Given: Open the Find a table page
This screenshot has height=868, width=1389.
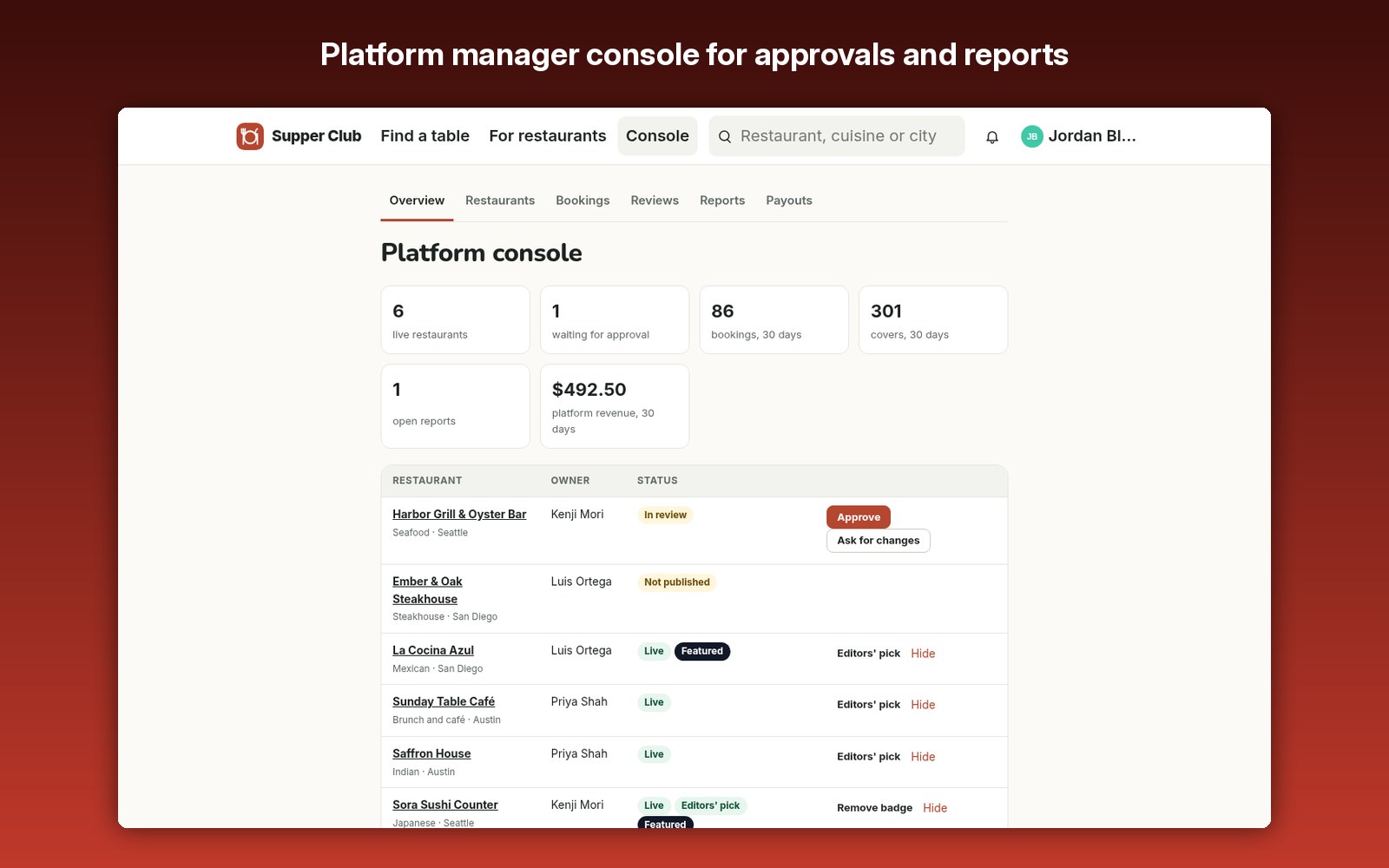Looking at the screenshot, I should tap(425, 136).
